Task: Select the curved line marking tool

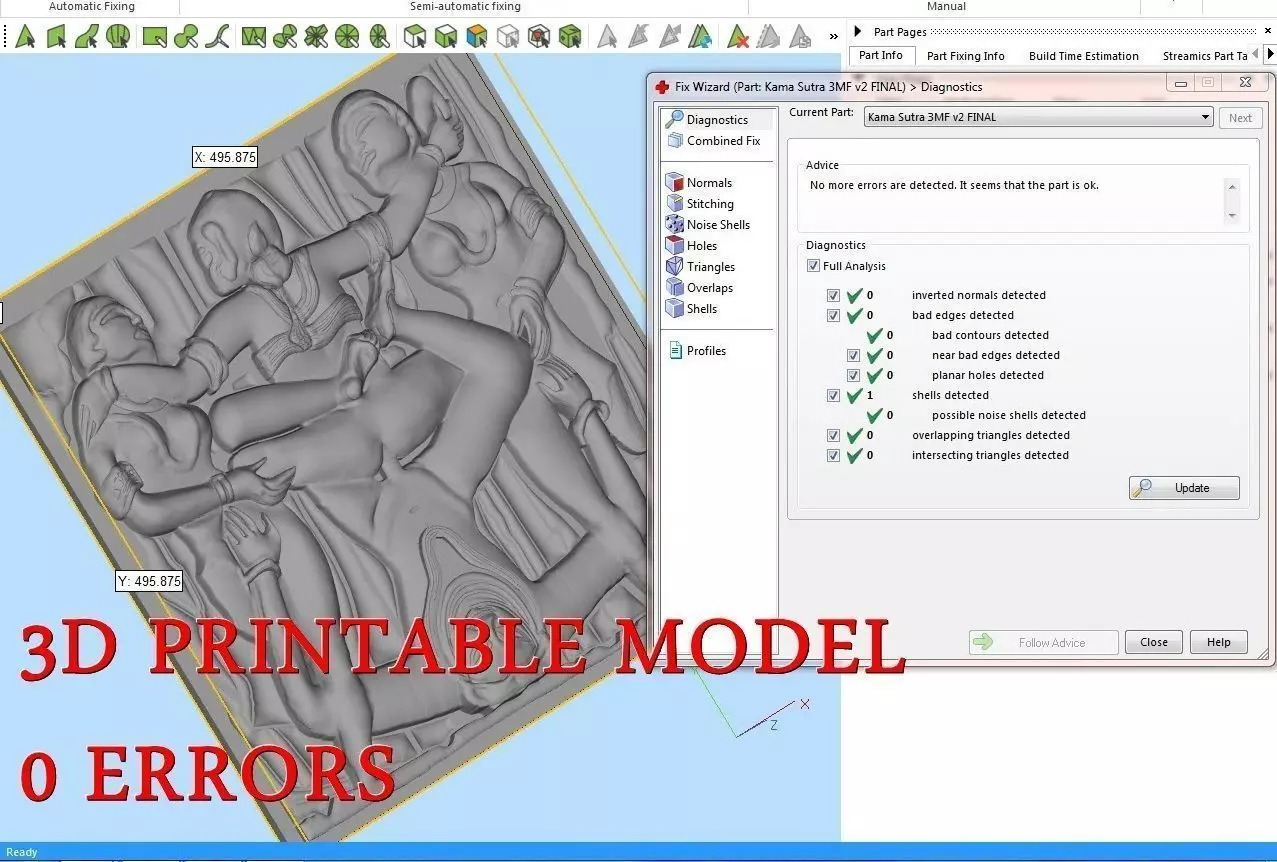Action: coord(217,38)
